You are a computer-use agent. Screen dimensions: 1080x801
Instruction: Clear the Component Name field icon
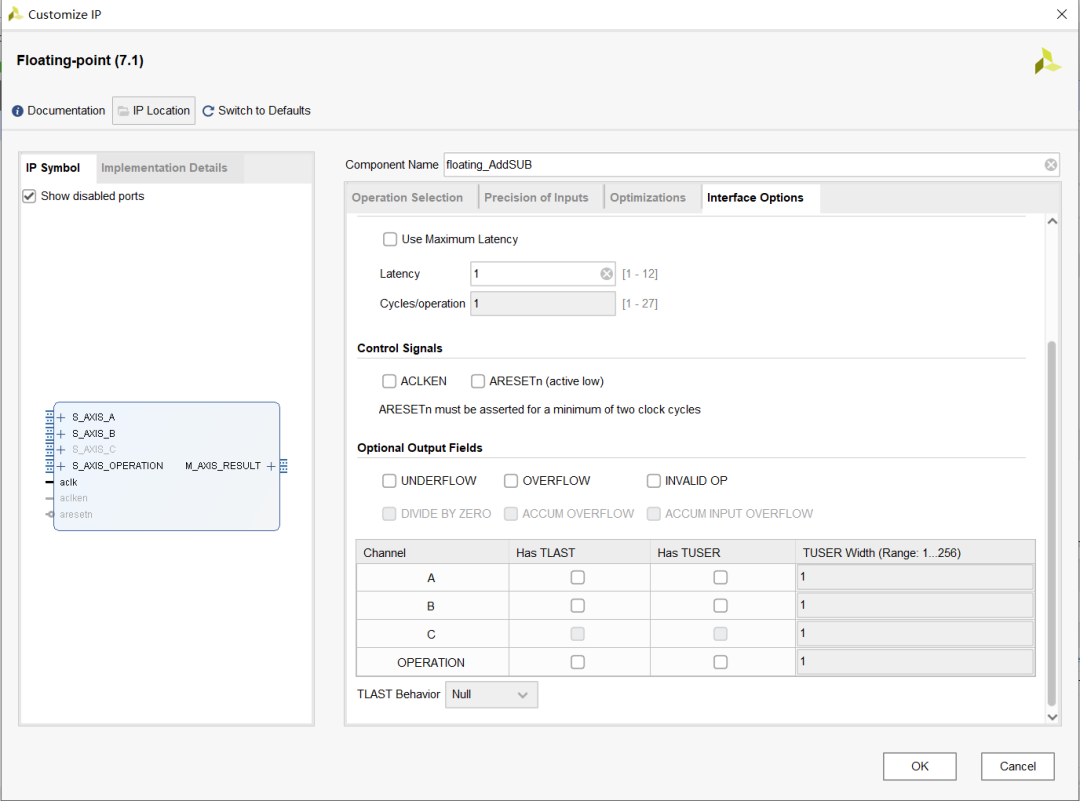(1051, 165)
